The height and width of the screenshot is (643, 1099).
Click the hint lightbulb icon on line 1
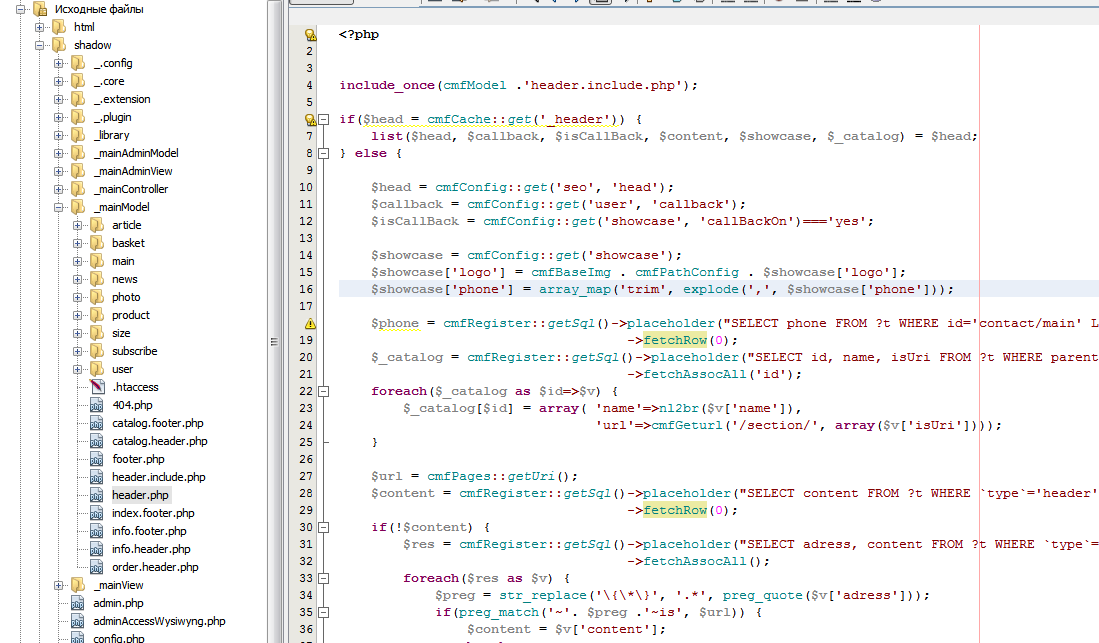pyautogui.click(x=310, y=34)
